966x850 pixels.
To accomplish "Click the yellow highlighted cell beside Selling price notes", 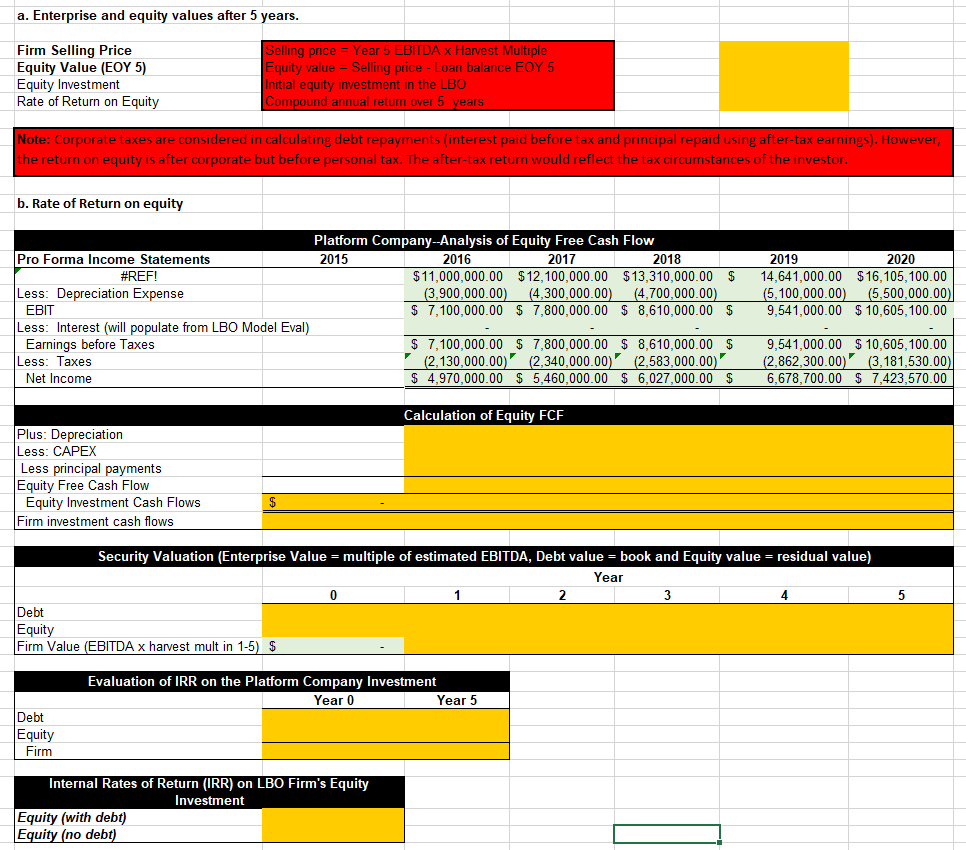I will [x=783, y=75].
